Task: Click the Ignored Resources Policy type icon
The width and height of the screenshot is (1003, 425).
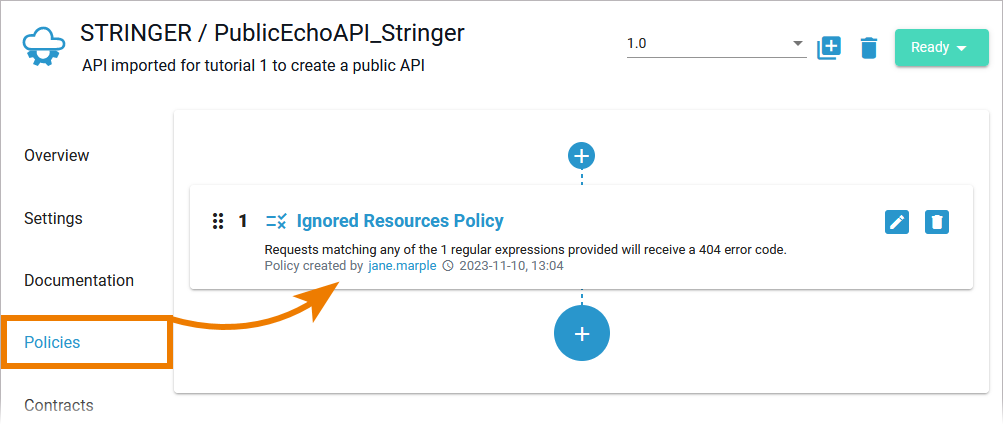Action: pos(276,221)
